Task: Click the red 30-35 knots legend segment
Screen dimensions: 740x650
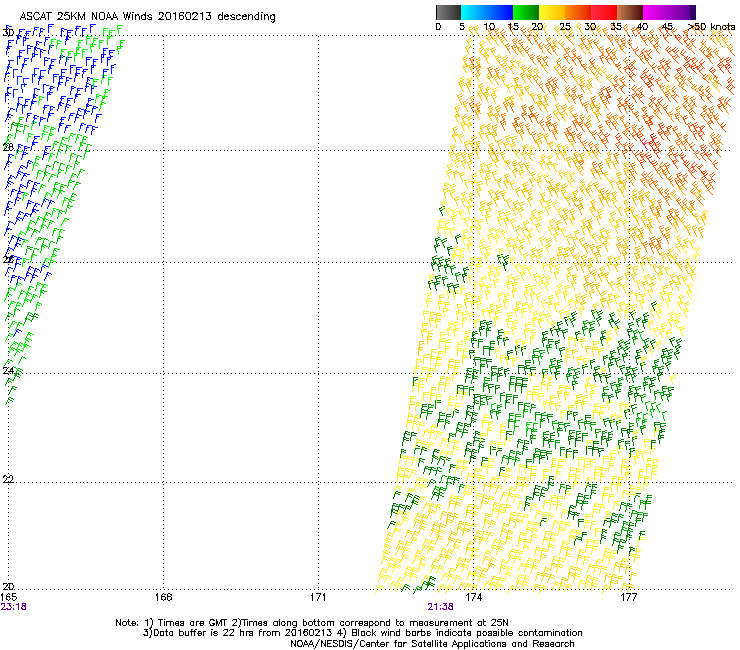Action: 604,12
